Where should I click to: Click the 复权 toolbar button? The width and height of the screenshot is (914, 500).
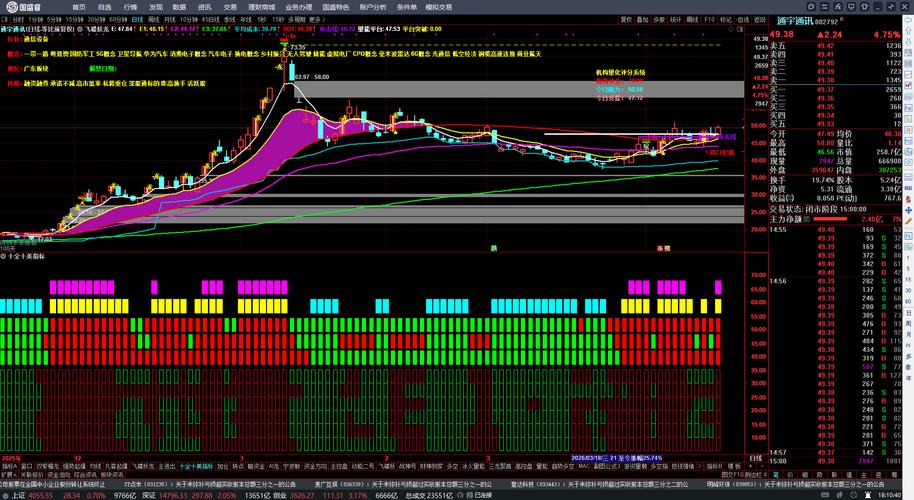(626, 19)
